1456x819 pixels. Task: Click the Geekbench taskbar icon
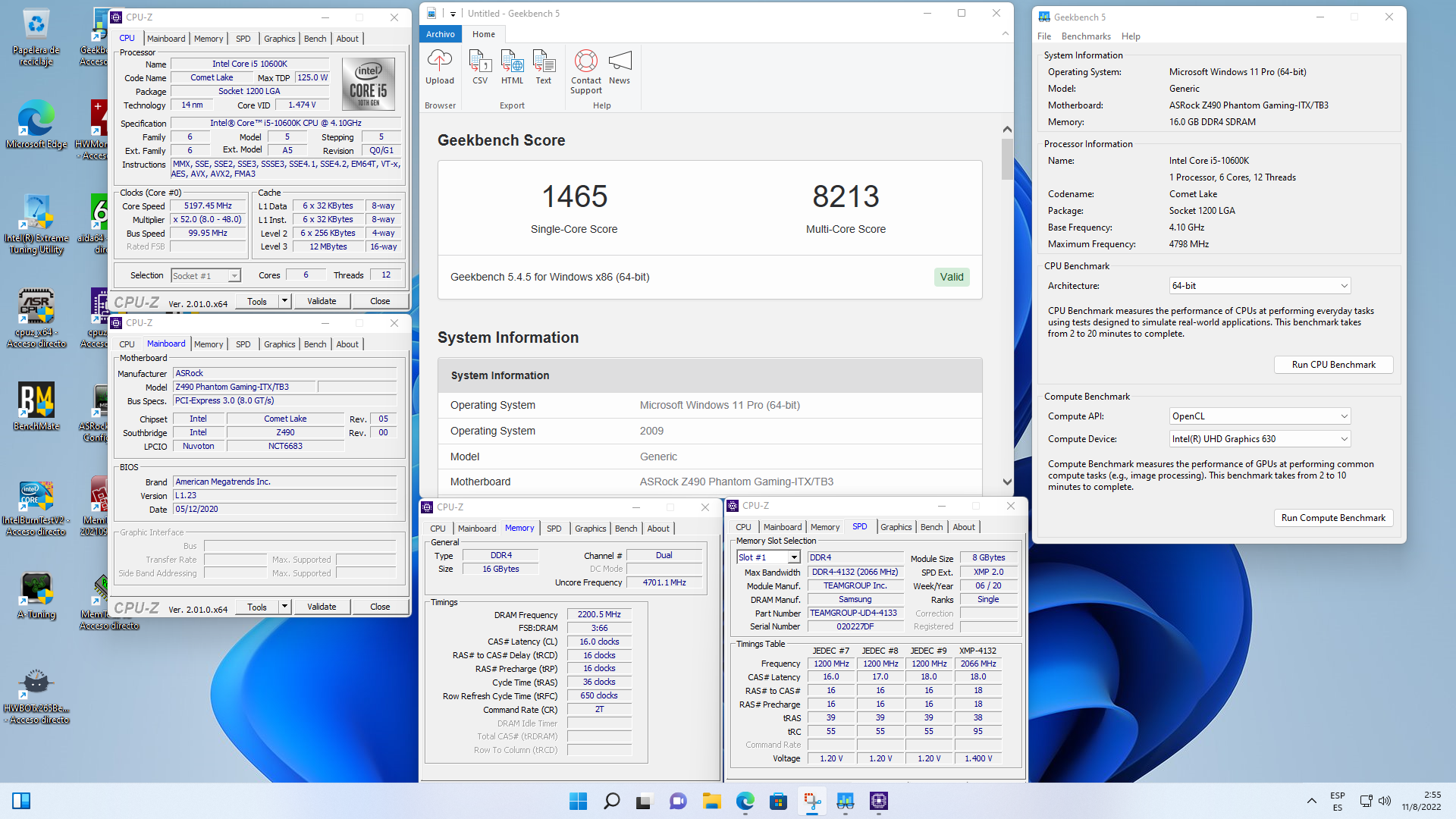coord(846,801)
